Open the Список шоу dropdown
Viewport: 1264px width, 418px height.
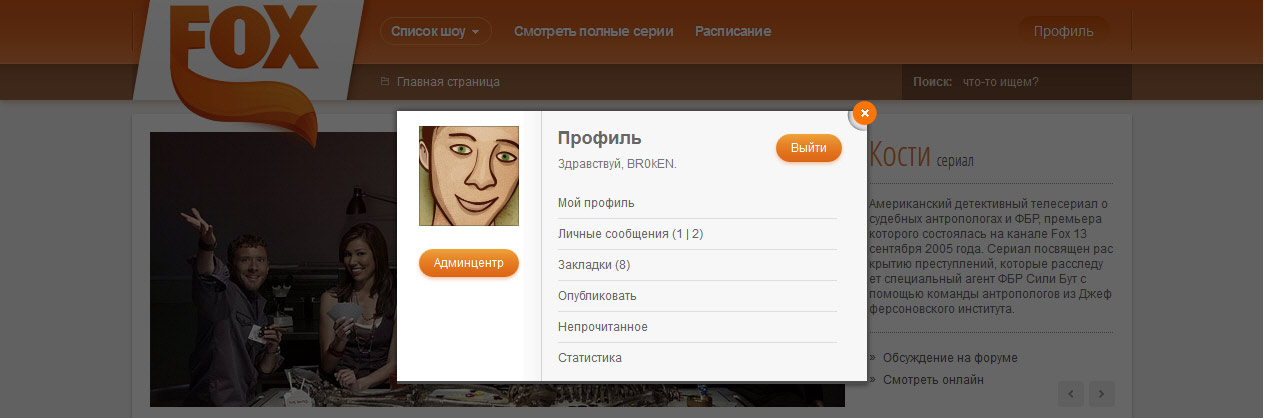435,31
